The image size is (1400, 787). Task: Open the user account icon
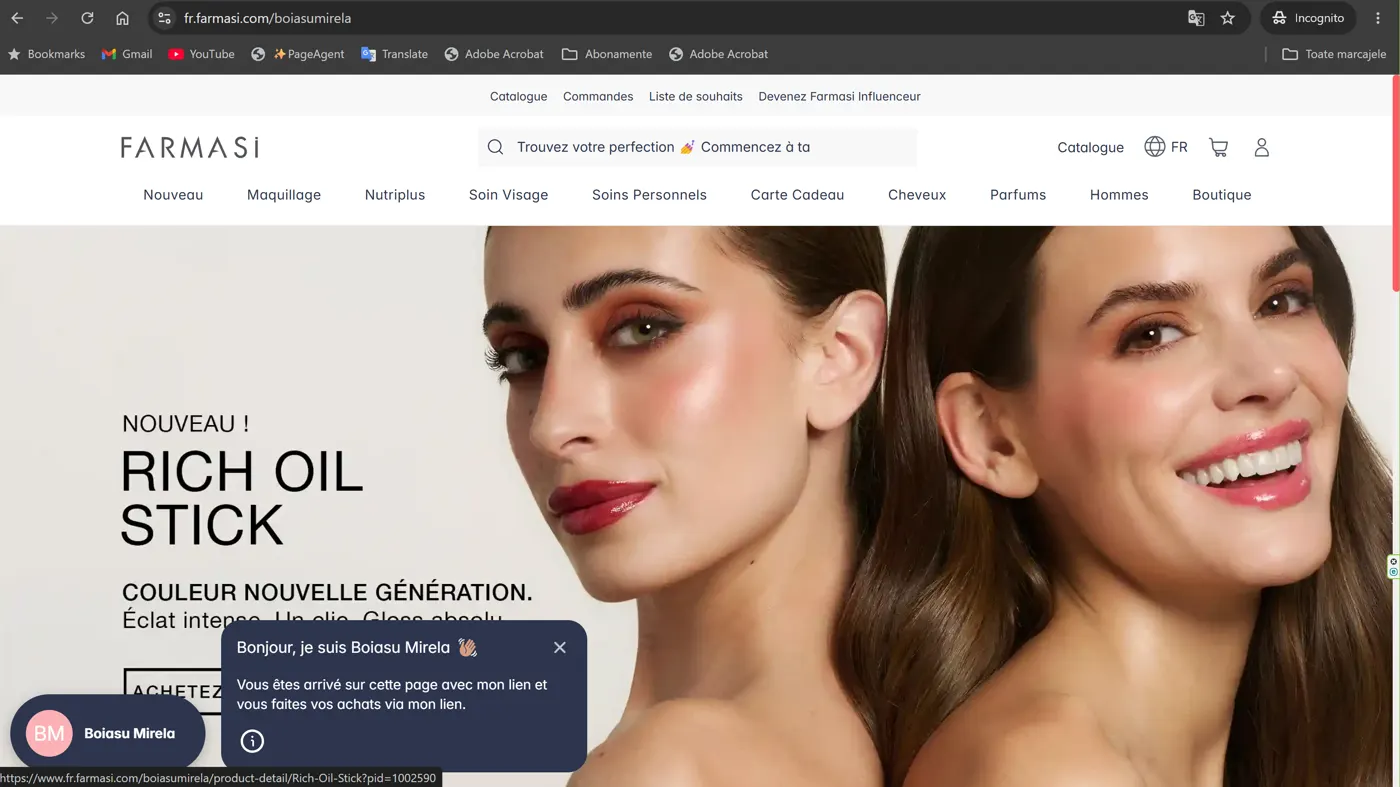point(1261,147)
